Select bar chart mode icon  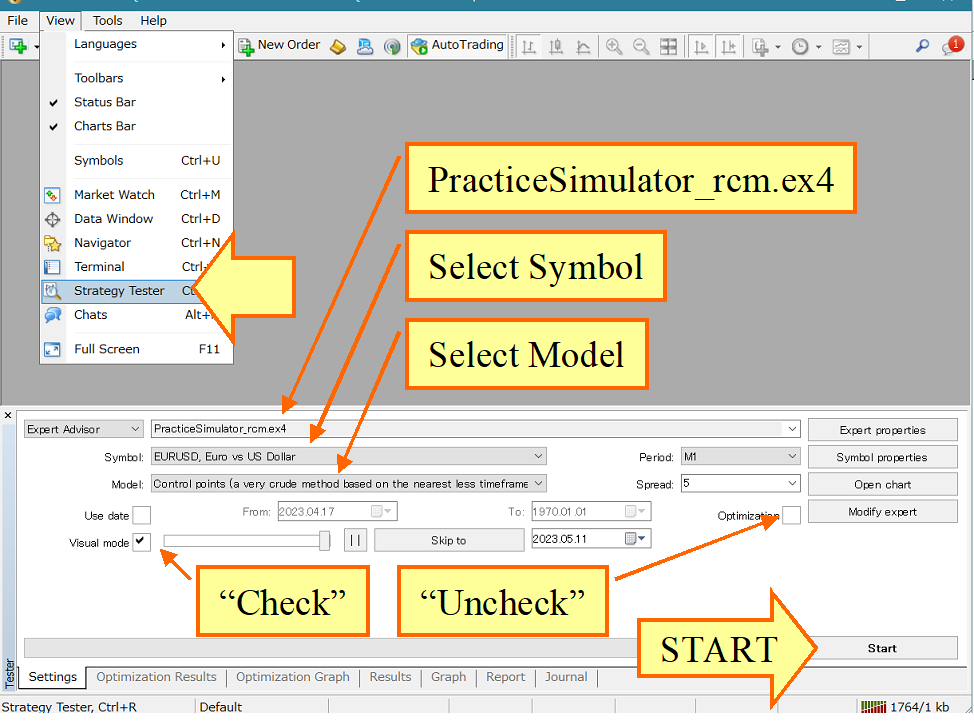tap(529, 47)
